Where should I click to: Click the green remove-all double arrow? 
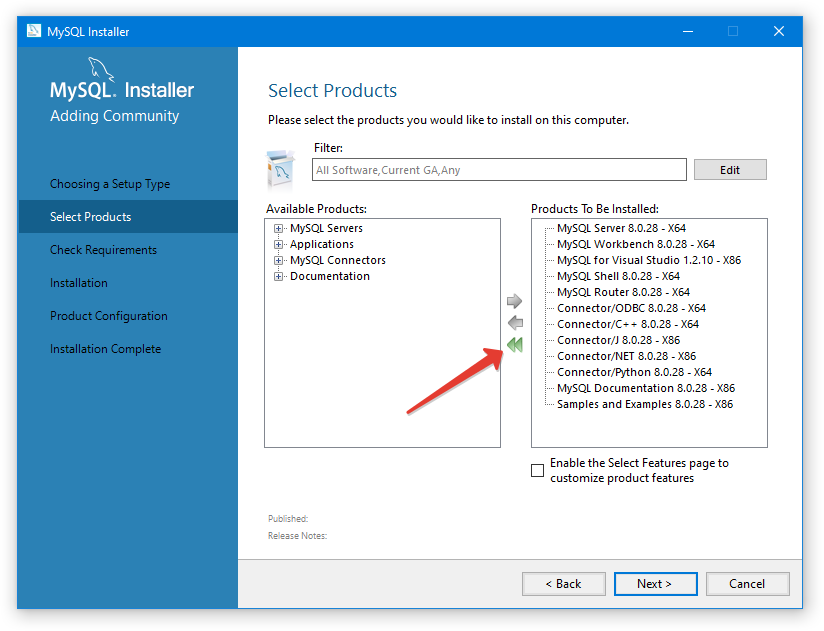coord(515,345)
